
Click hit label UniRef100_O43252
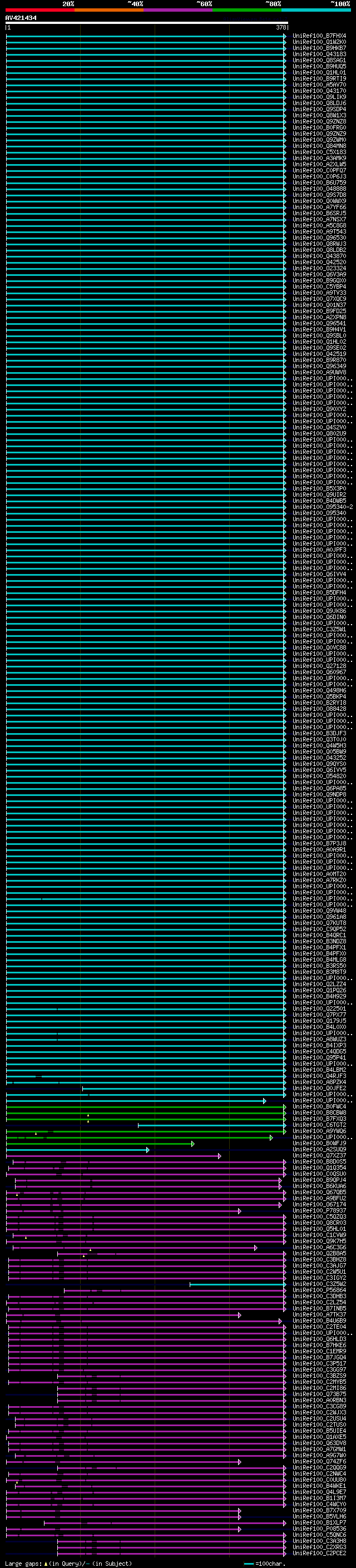(x=319, y=757)
